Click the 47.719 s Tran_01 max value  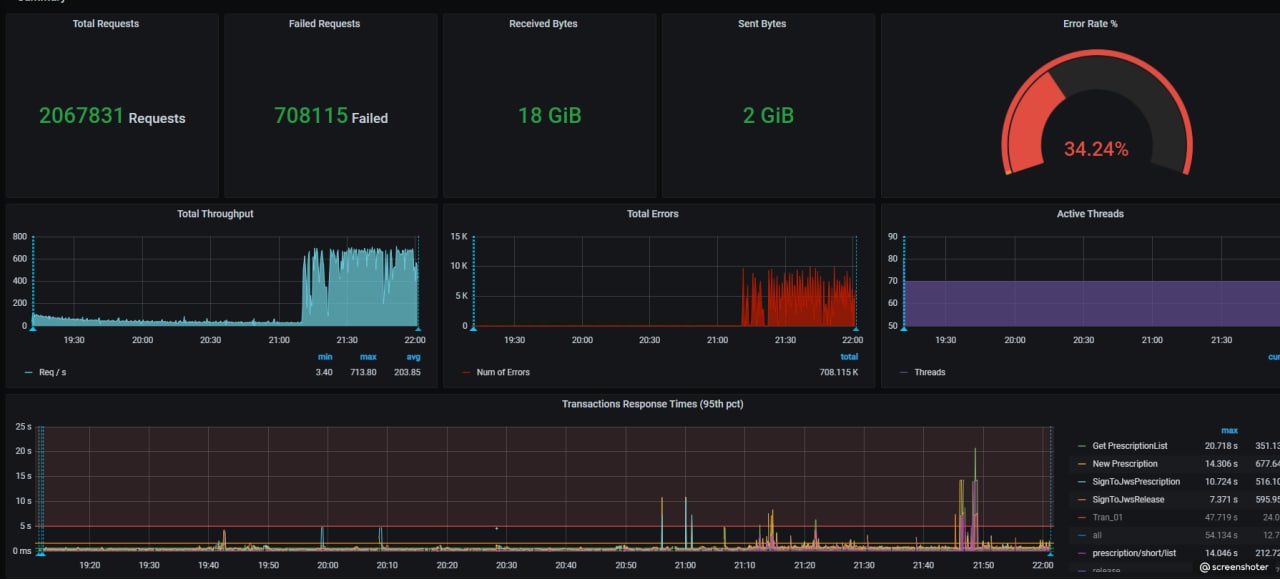(x=1221, y=518)
